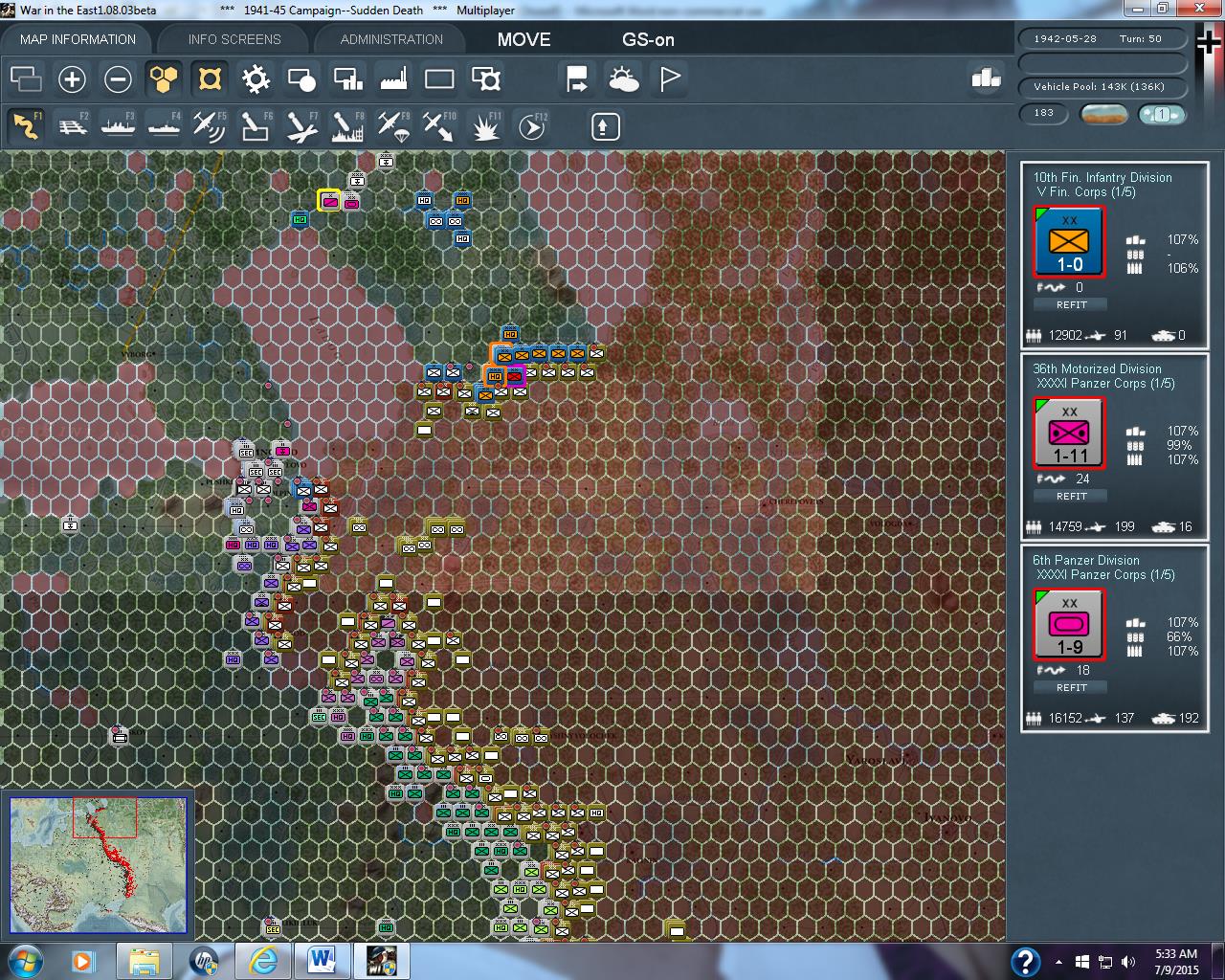Click the terrain ground condition indicator
Viewport: 1225px width, 980px height.
[1102, 114]
